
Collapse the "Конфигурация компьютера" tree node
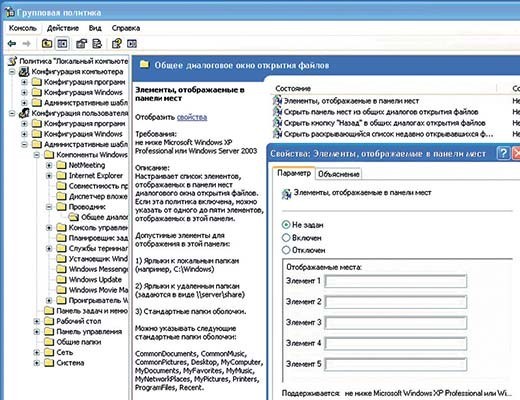[x=12, y=72]
